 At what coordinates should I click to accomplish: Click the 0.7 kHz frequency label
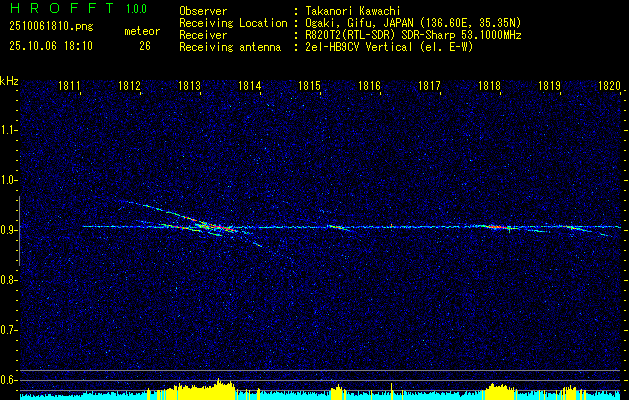coord(8,330)
